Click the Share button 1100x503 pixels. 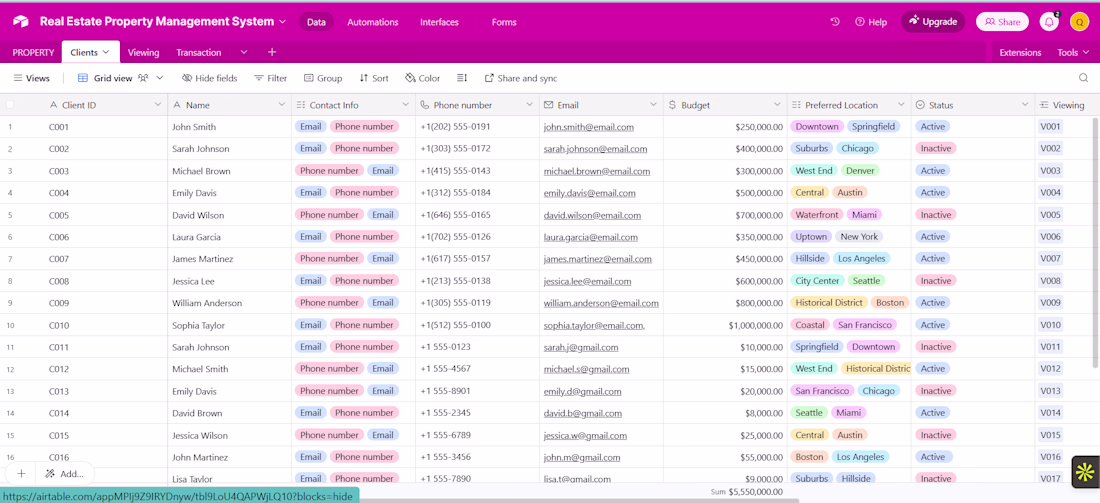tap(1002, 22)
